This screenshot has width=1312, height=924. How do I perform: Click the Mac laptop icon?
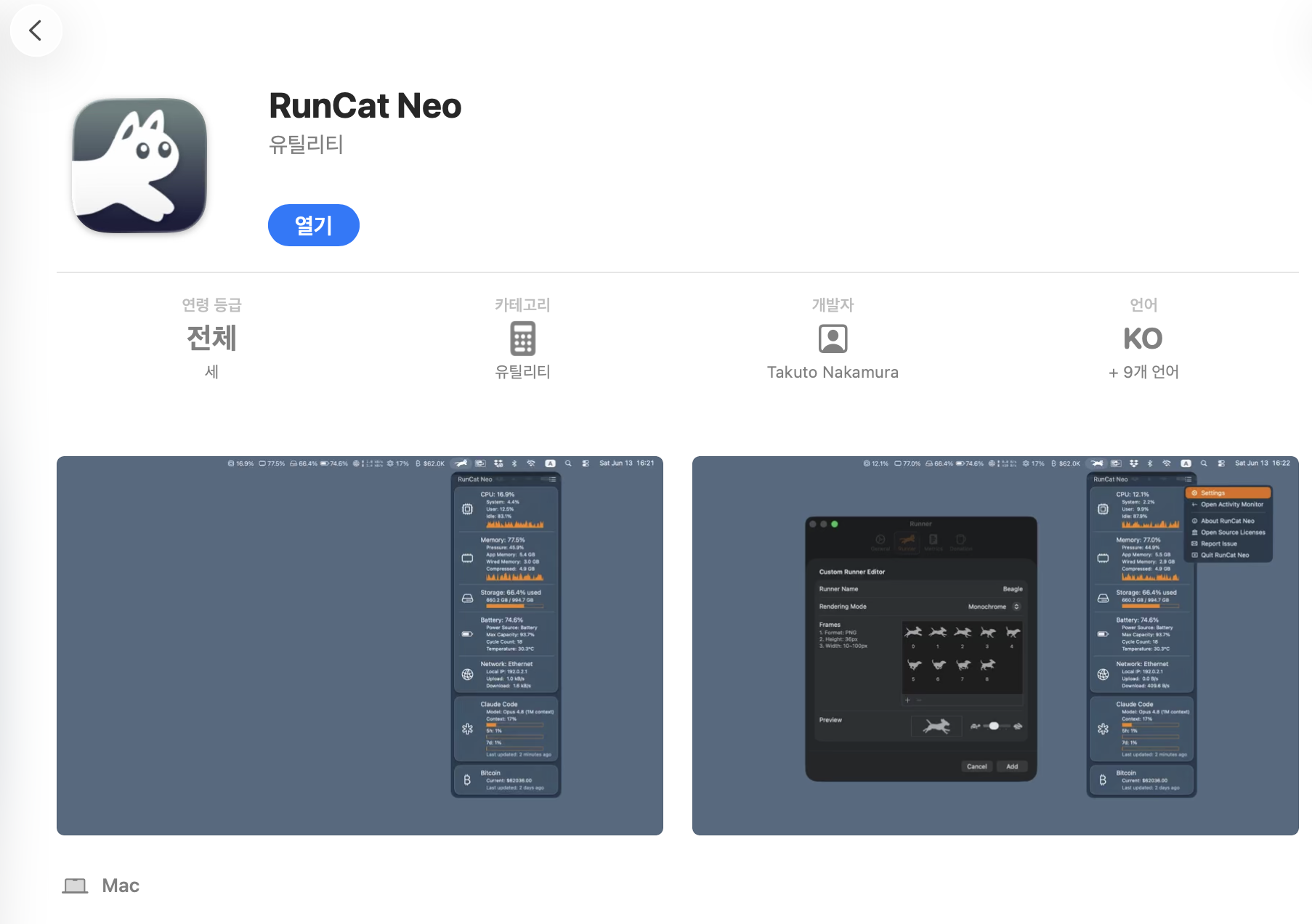tap(75, 885)
